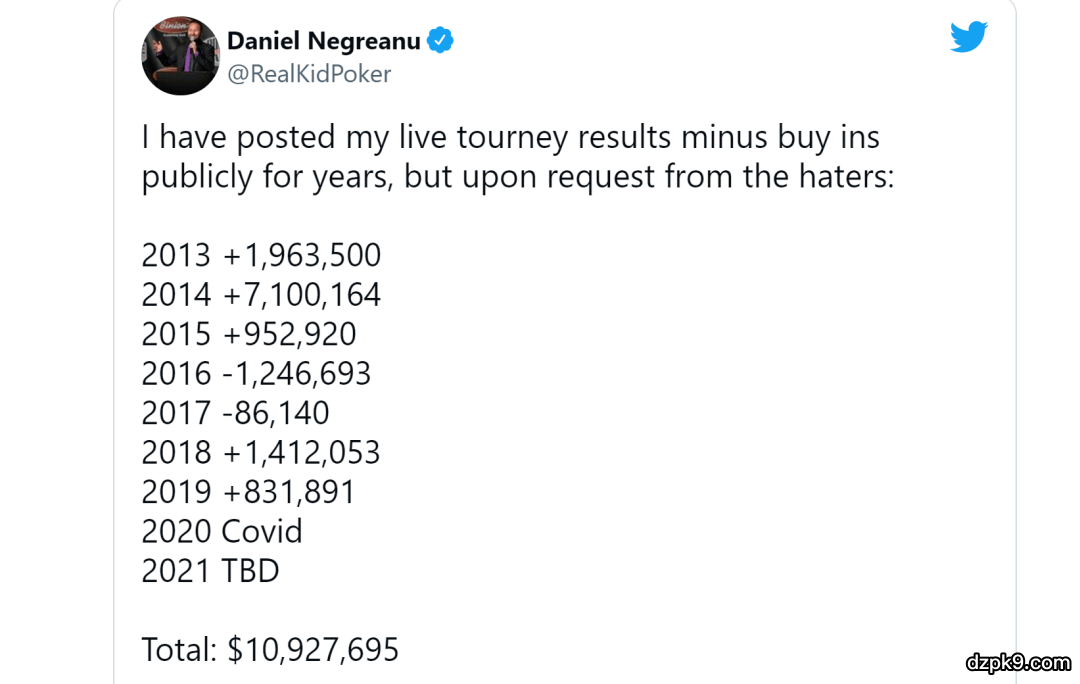Select the 2014 +7,100,164 line
The width and height of the screenshot is (1080, 684).
pos(261,295)
